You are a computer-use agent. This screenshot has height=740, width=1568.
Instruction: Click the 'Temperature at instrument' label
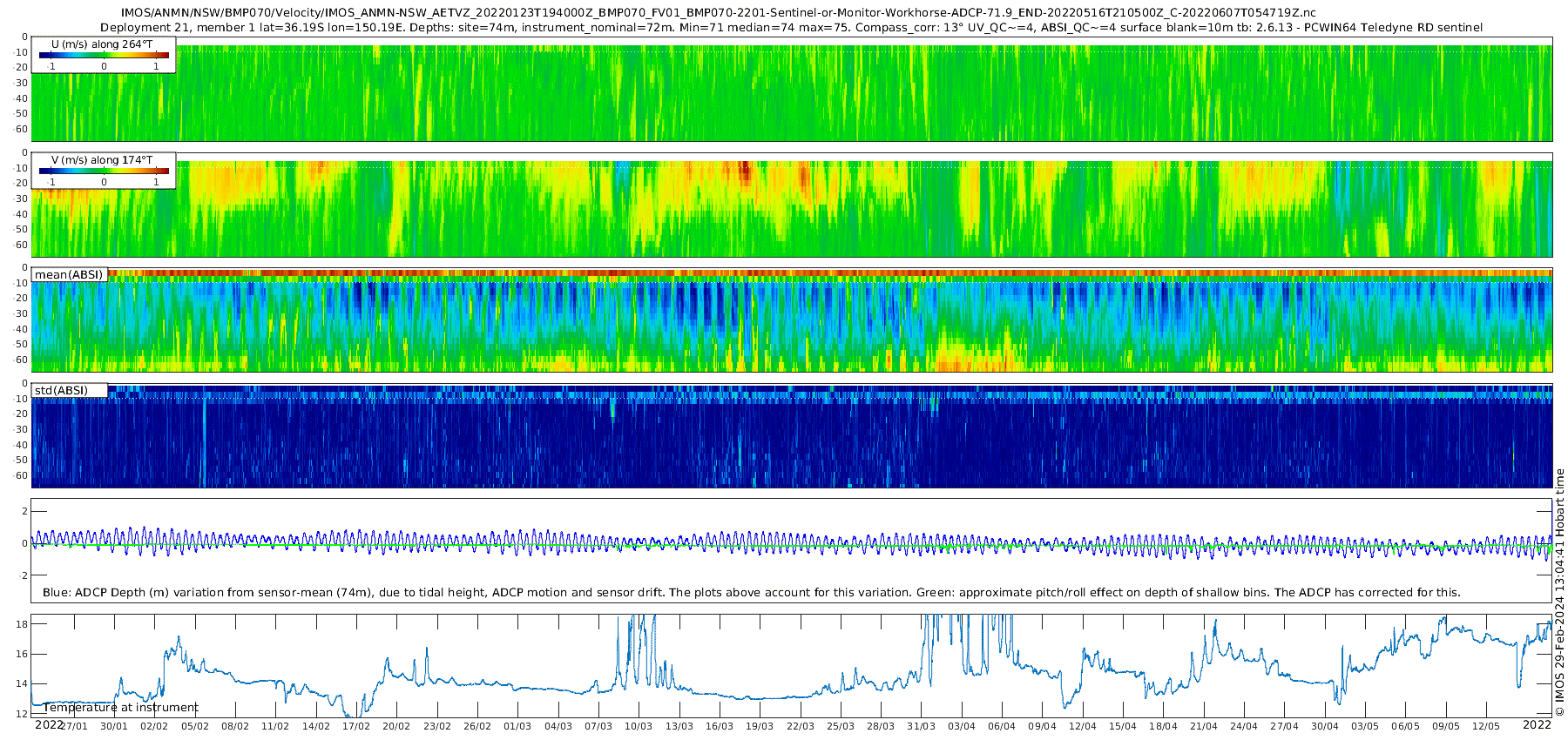[120, 708]
